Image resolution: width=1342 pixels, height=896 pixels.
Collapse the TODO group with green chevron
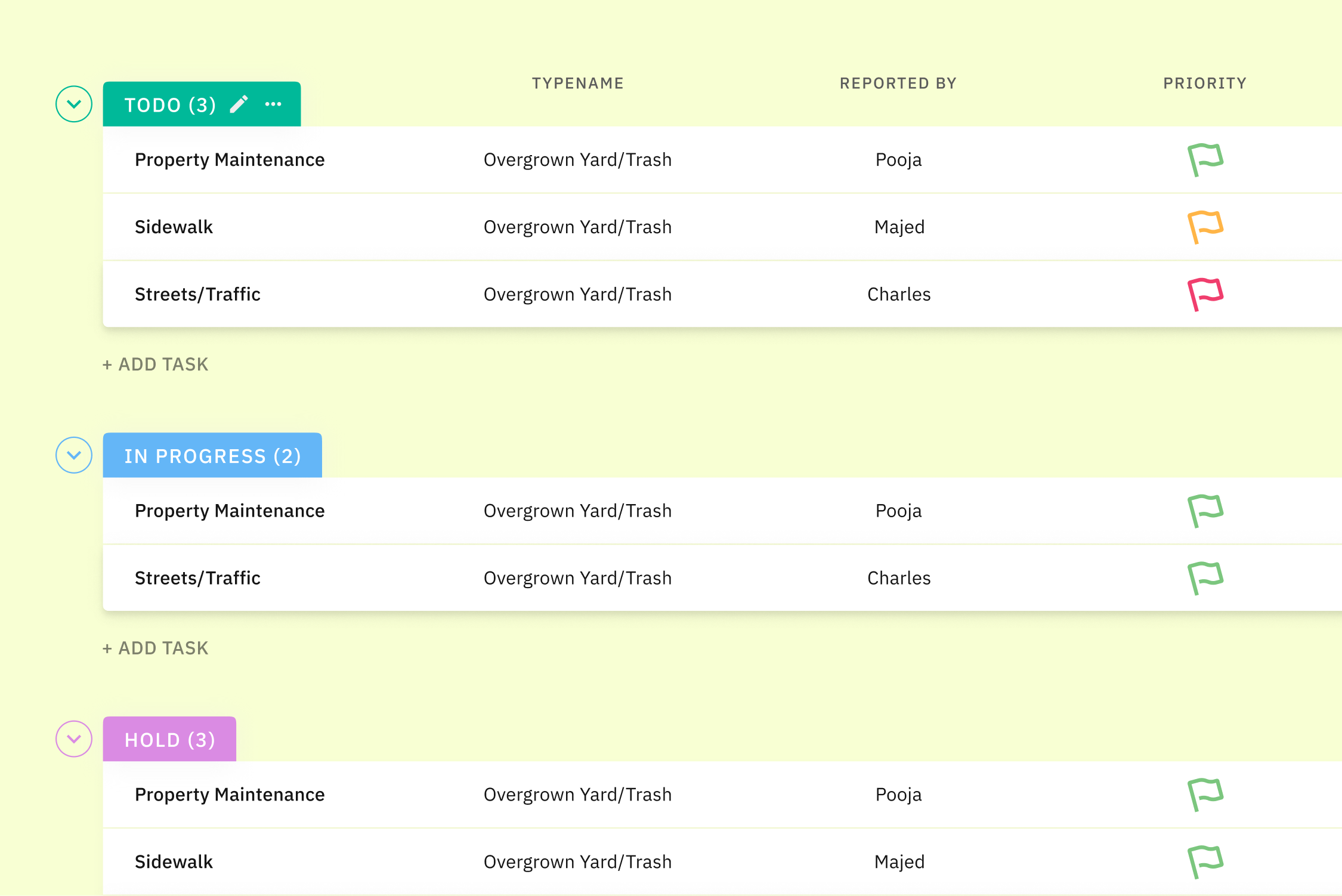tap(74, 104)
